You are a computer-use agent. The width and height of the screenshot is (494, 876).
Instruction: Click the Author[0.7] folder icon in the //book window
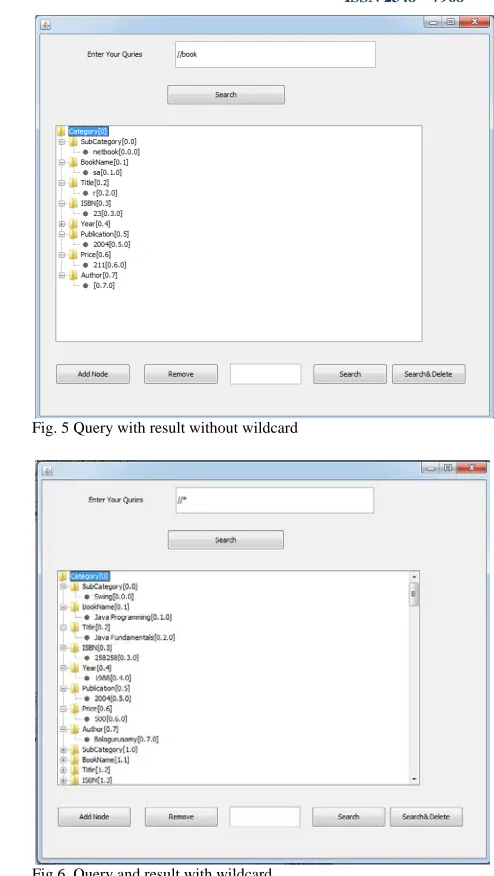tap(73, 275)
